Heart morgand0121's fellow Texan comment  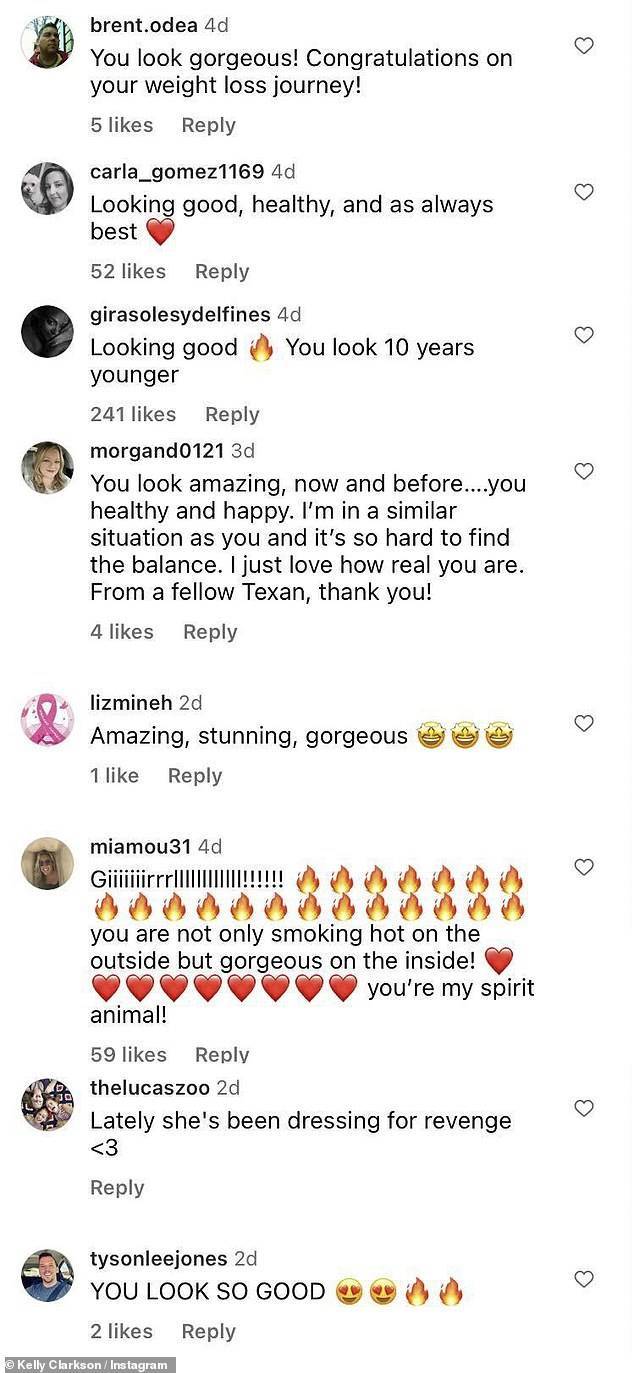(583, 471)
